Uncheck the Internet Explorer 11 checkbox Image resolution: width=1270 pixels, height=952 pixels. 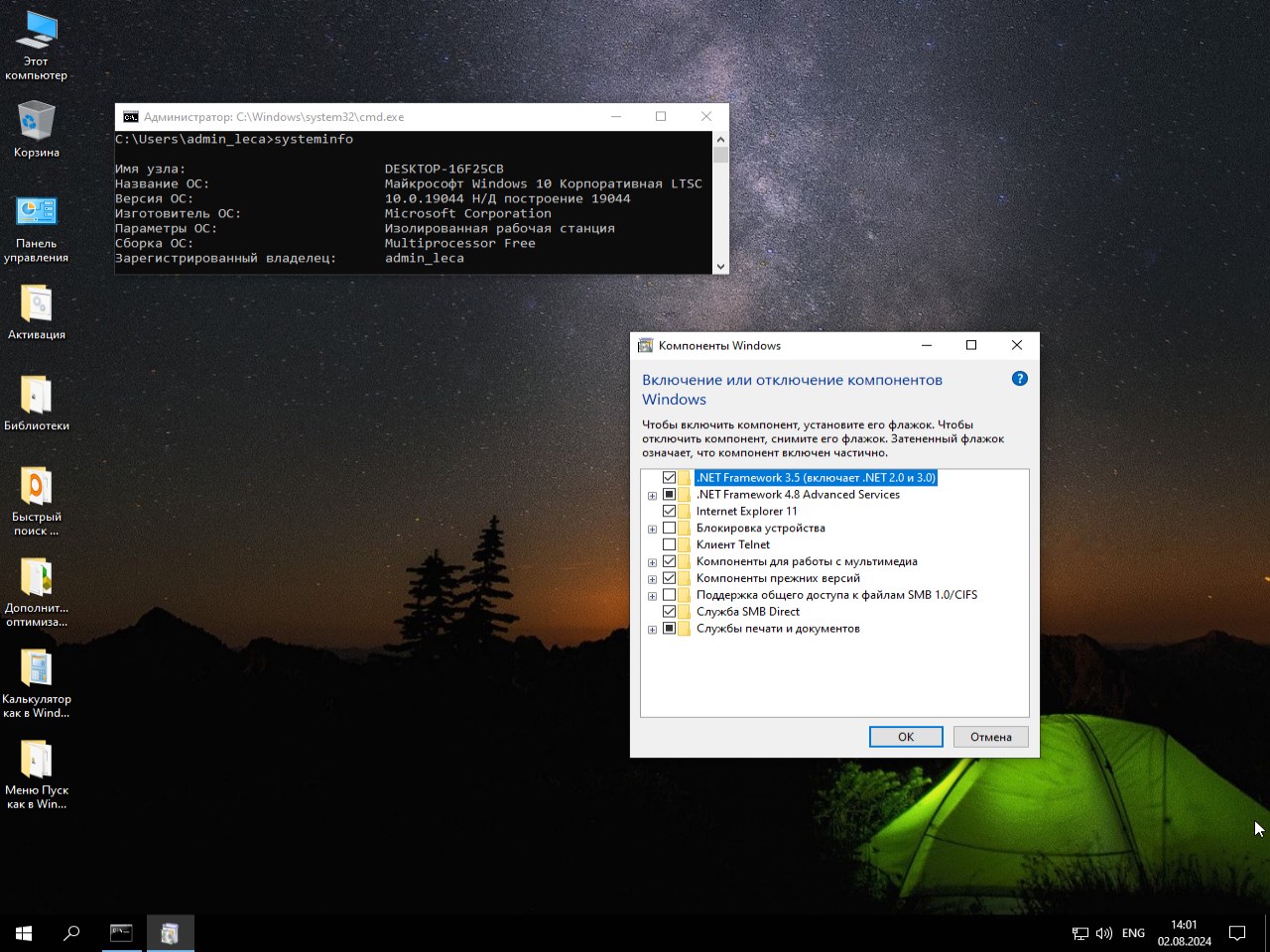tap(669, 511)
